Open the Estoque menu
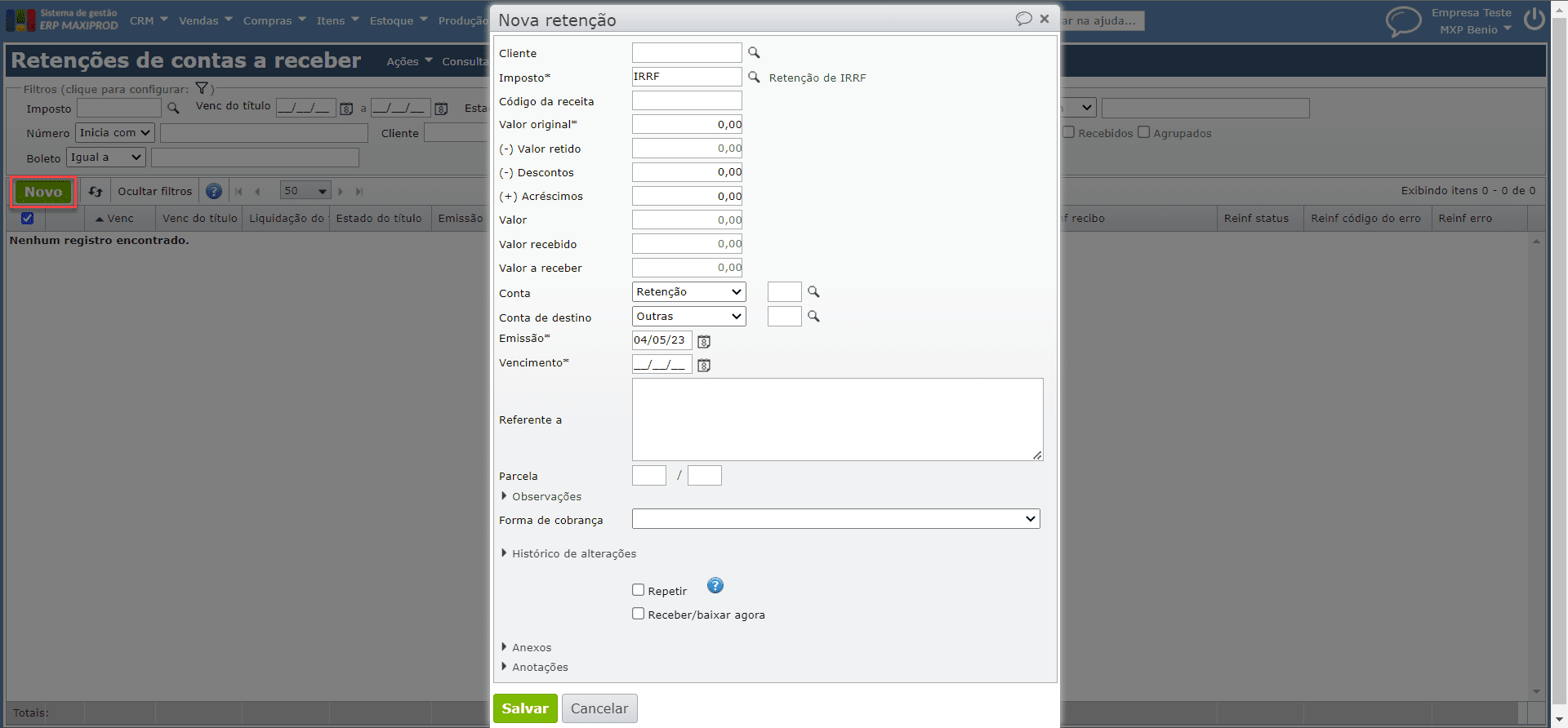1568x728 pixels. click(x=399, y=20)
